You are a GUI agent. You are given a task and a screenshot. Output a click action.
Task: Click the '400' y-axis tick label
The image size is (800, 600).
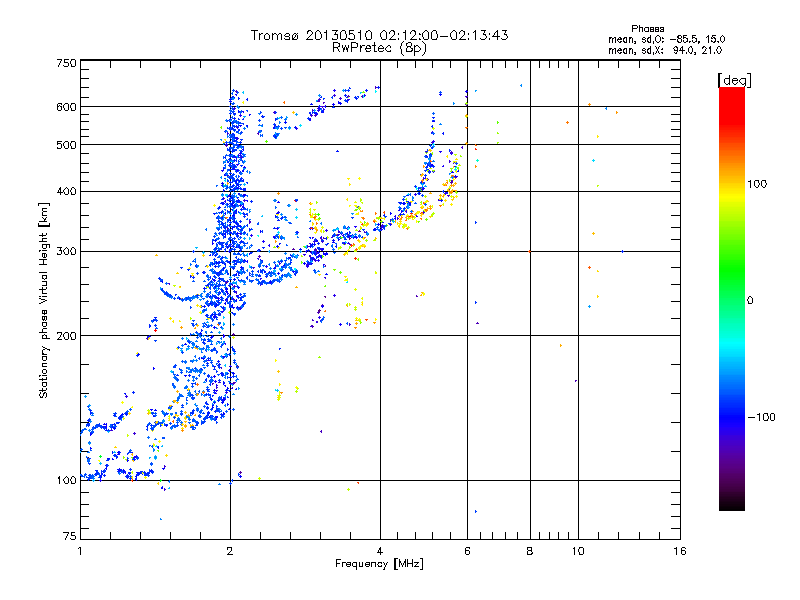(x=66, y=191)
